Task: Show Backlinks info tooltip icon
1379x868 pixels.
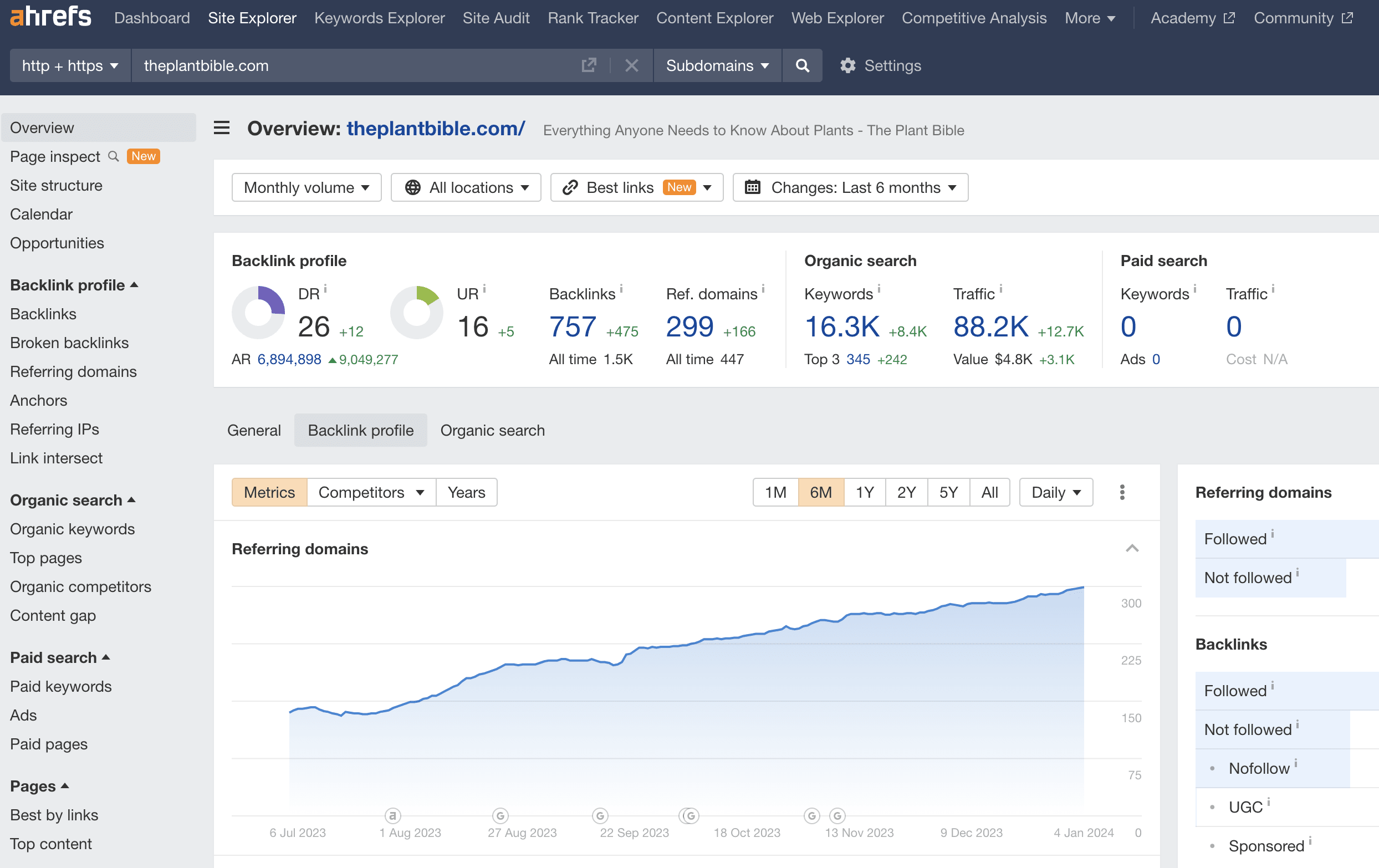Action: 621,289
